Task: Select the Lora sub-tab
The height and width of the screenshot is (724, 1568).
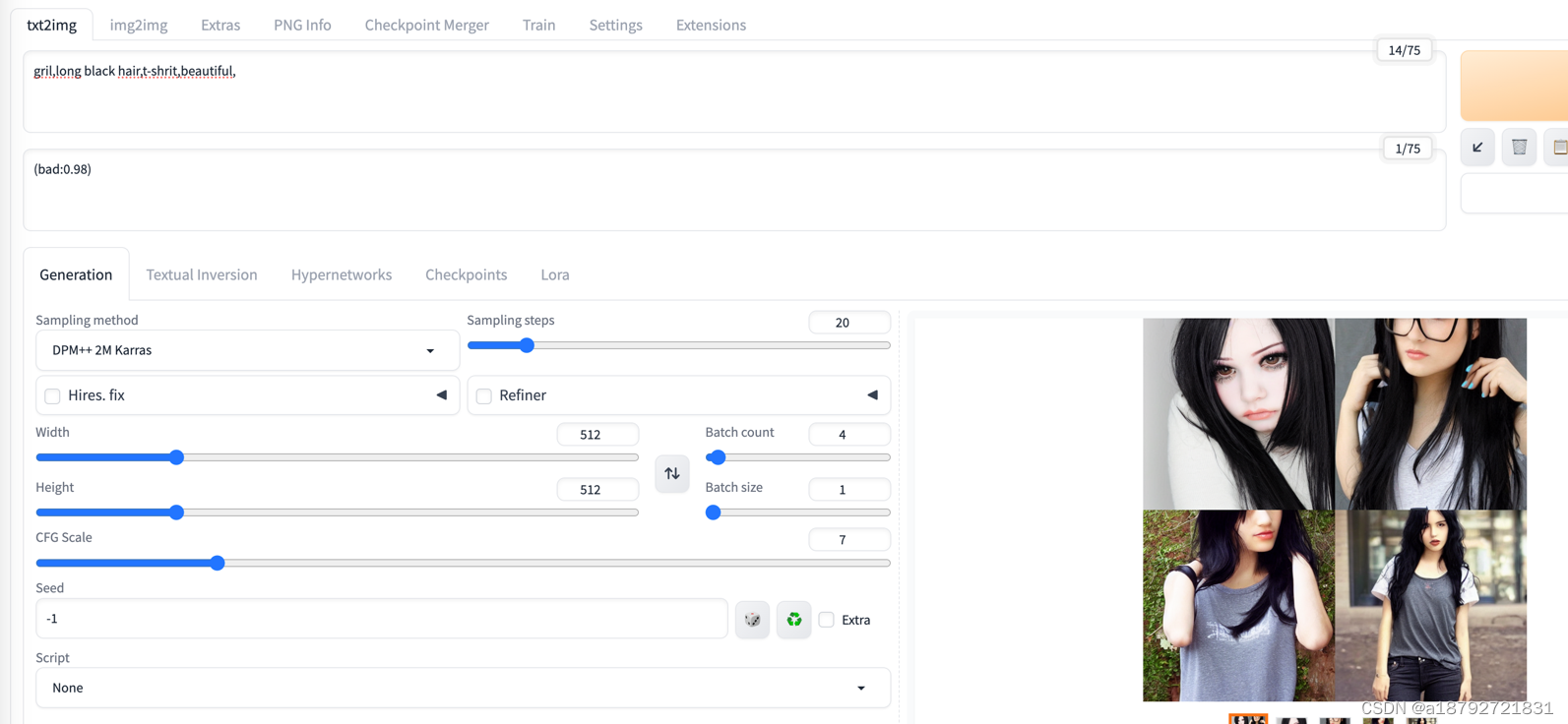Action: (555, 274)
